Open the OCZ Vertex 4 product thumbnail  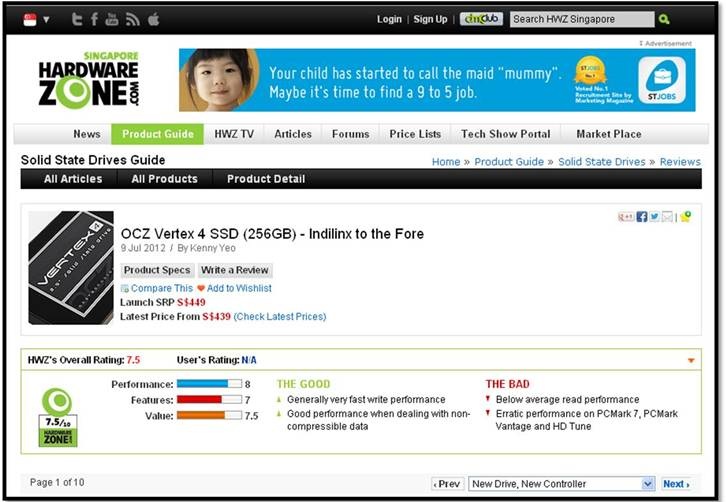pyautogui.click(x=71, y=268)
